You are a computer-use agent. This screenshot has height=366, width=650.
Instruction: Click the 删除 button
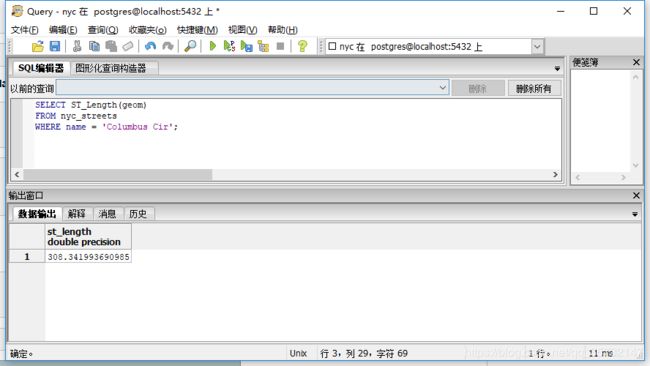click(x=478, y=88)
